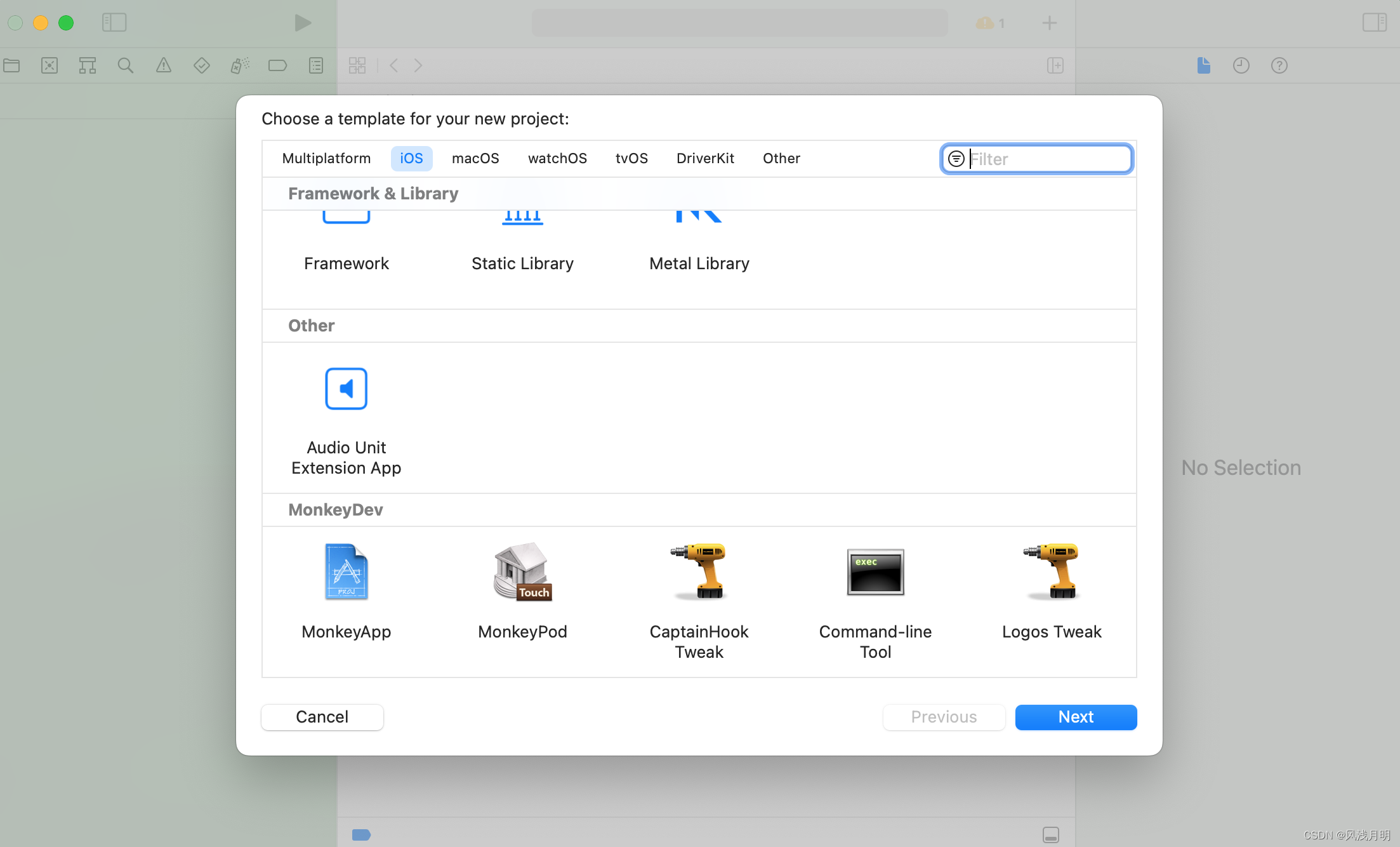
Task: Select the Static Library template
Action: pos(522,263)
